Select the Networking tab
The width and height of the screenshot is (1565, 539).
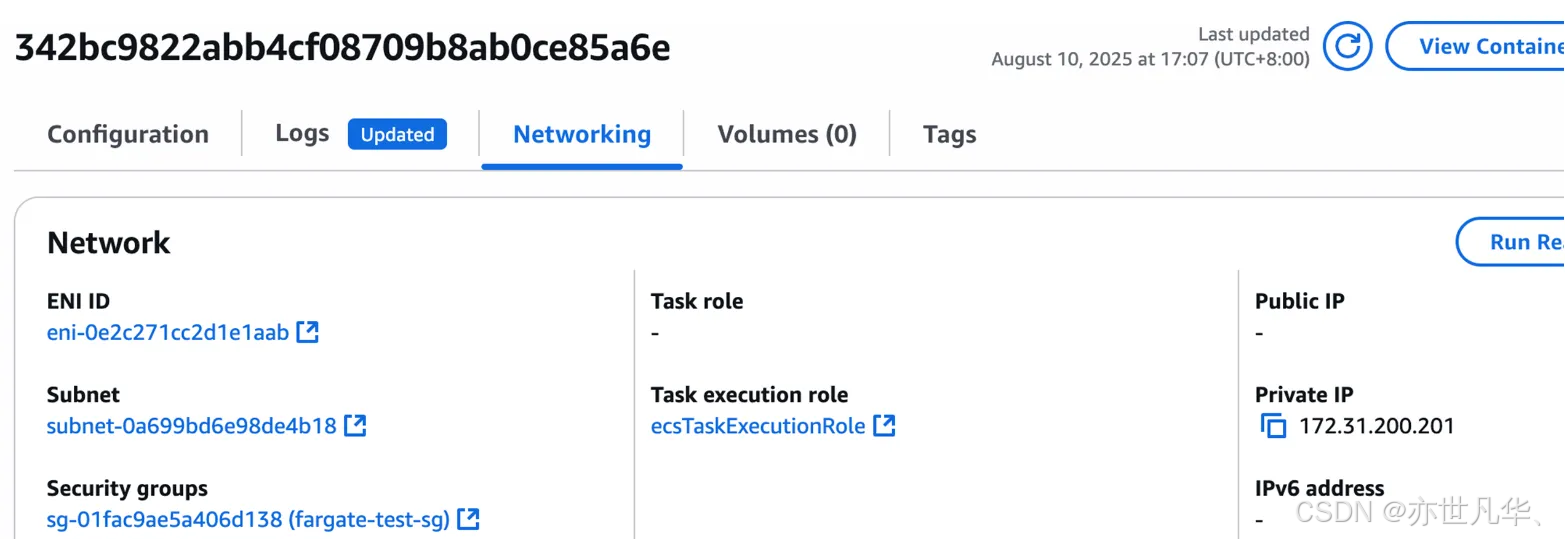click(582, 134)
